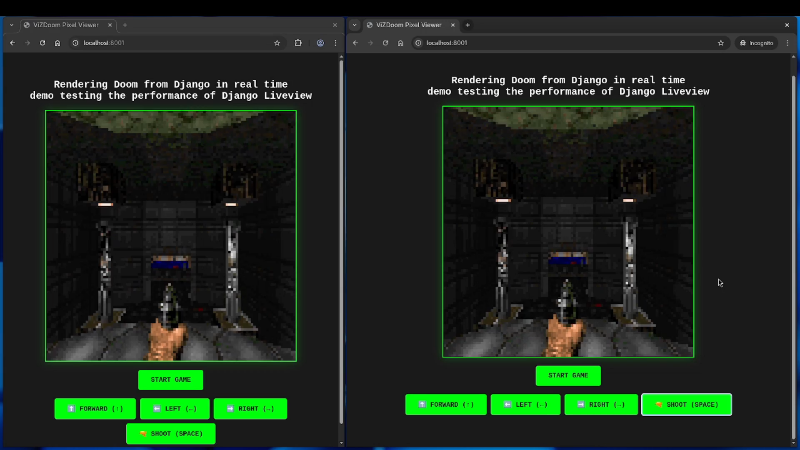The width and height of the screenshot is (800, 450).
Task: Reload the page in right incognito browser
Action: (x=385, y=43)
